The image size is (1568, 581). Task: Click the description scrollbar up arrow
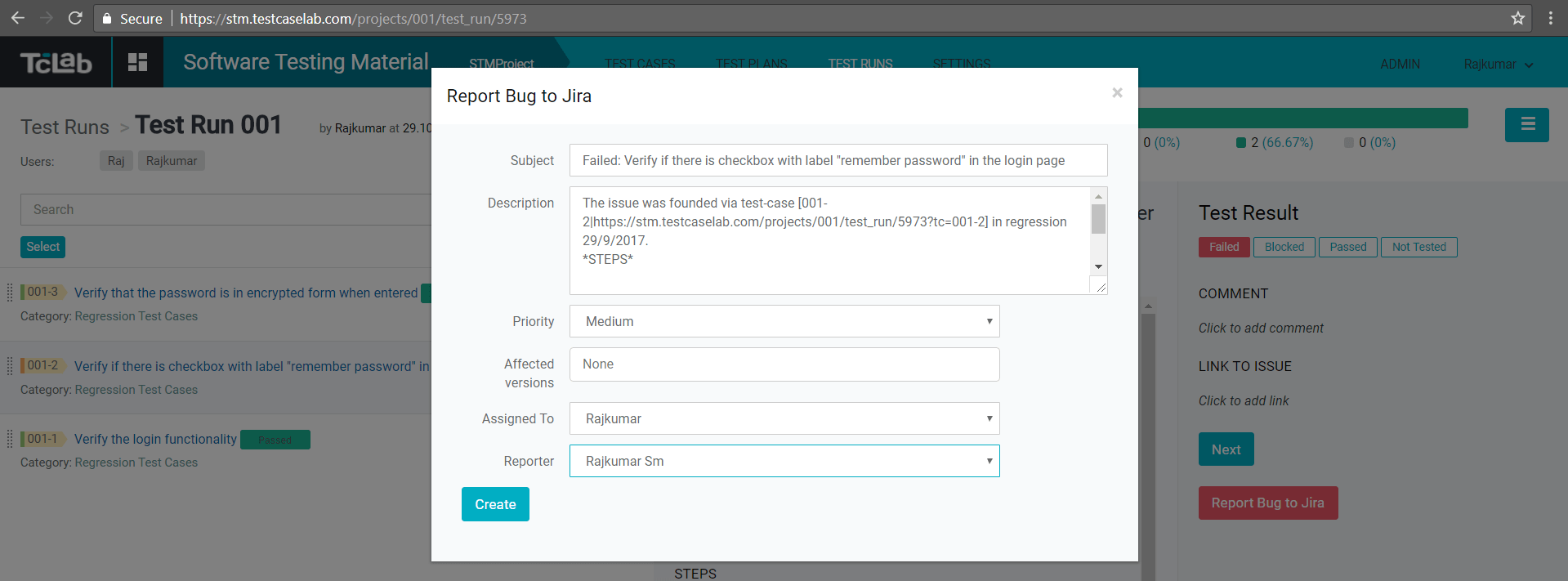(1098, 196)
